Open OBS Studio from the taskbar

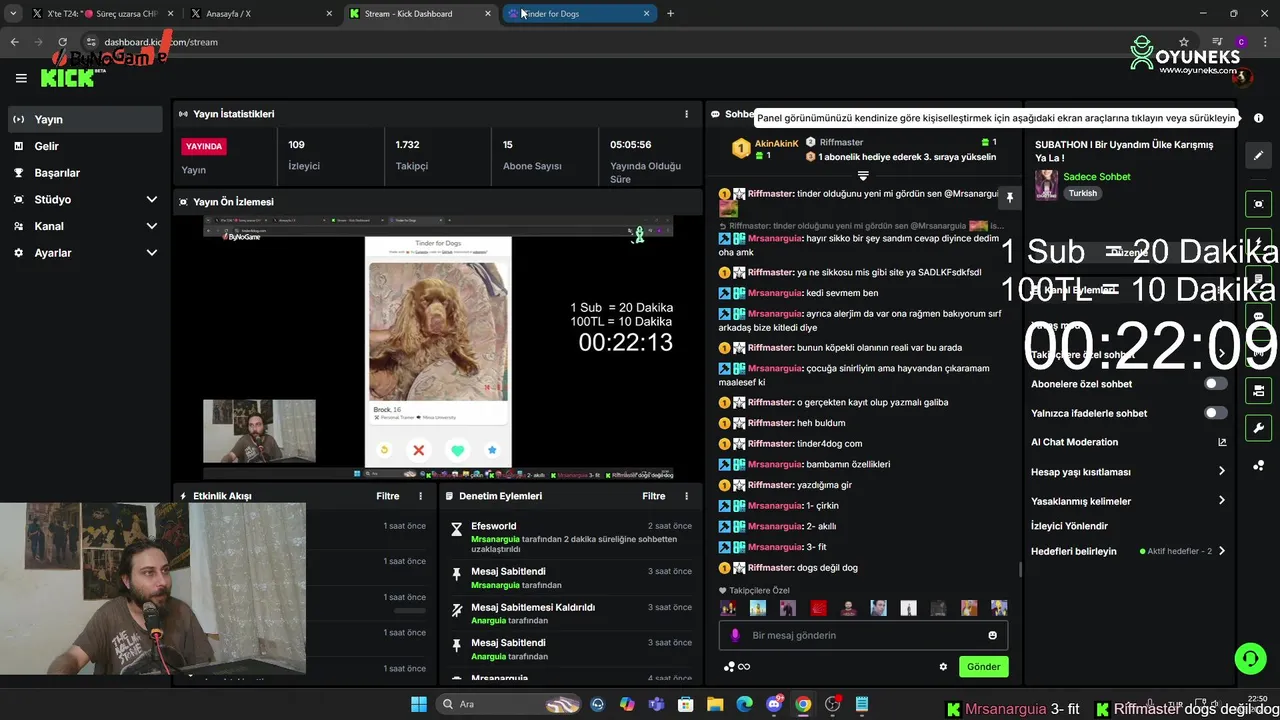click(x=832, y=704)
